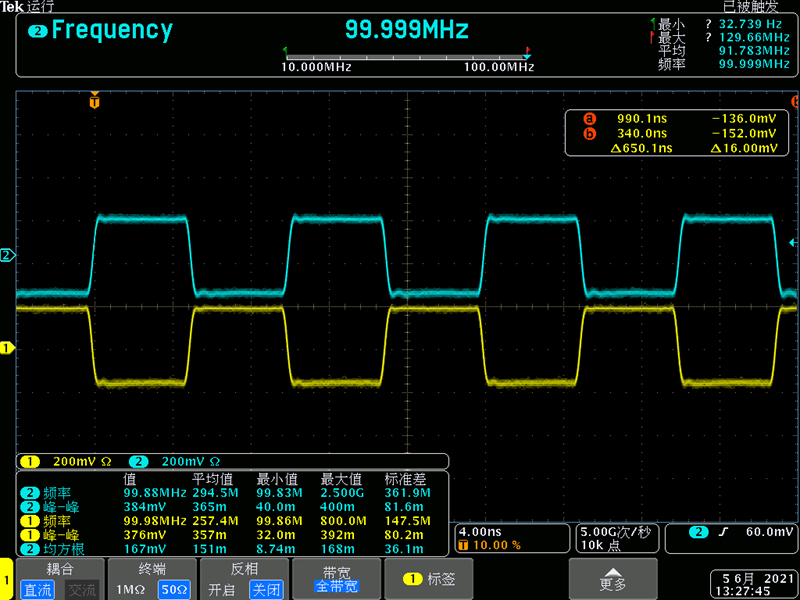Select the channel 1 ground marker on left edge
This screenshot has height=600, width=800.
(x=7, y=348)
